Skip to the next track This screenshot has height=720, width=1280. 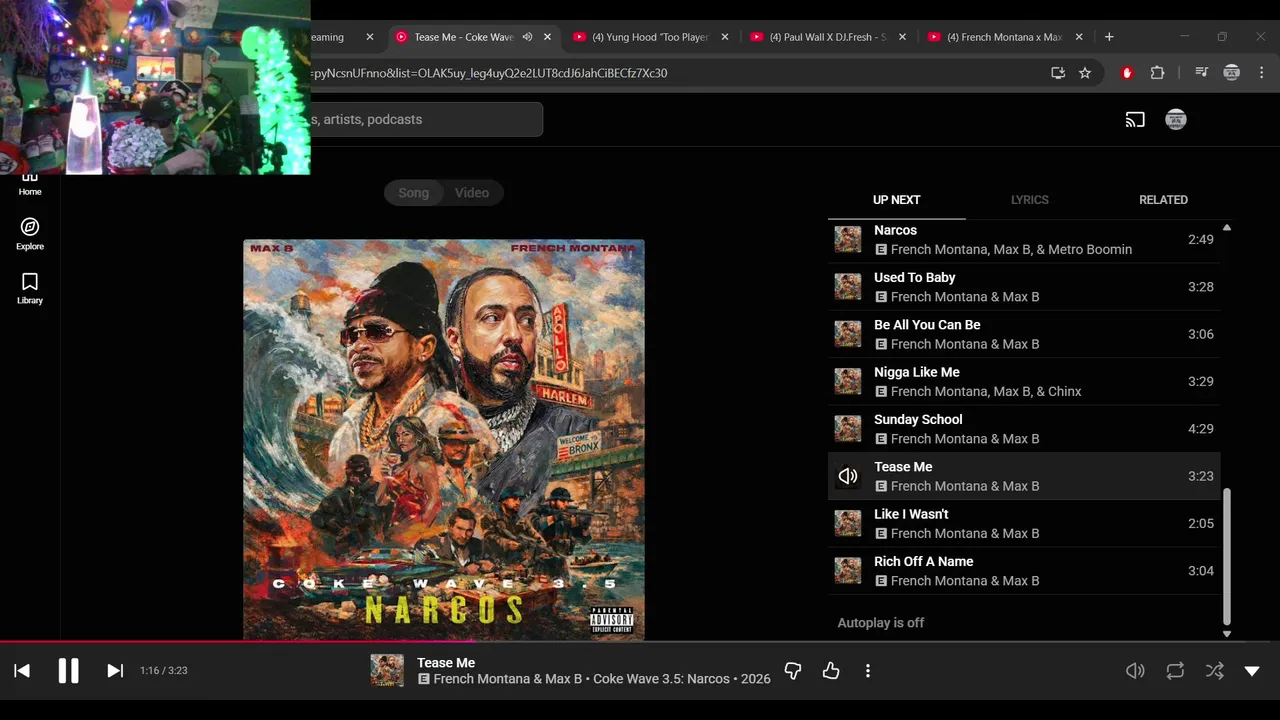point(115,671)
